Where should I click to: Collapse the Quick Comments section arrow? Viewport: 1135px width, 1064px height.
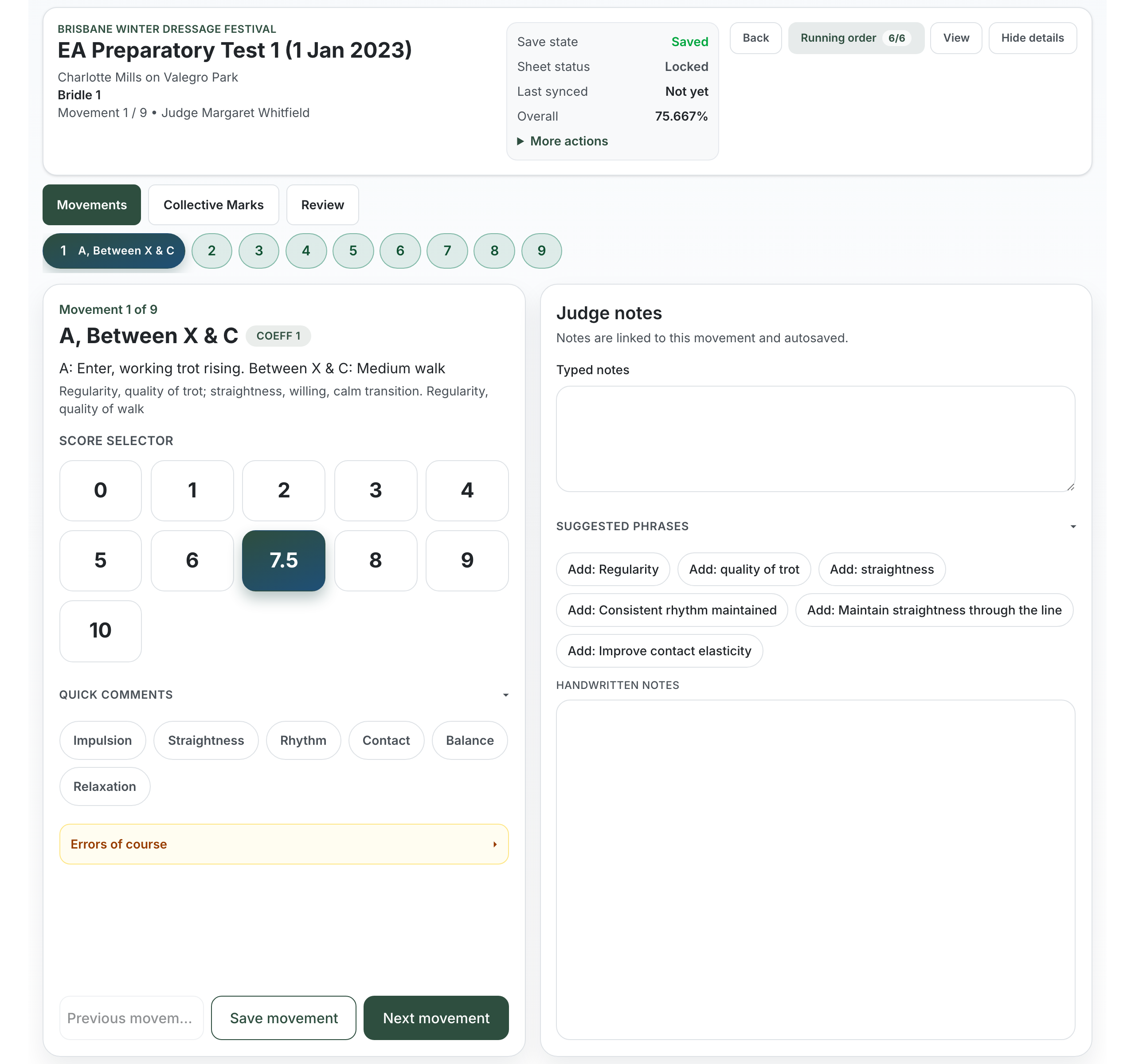click(x=505, y=695)
